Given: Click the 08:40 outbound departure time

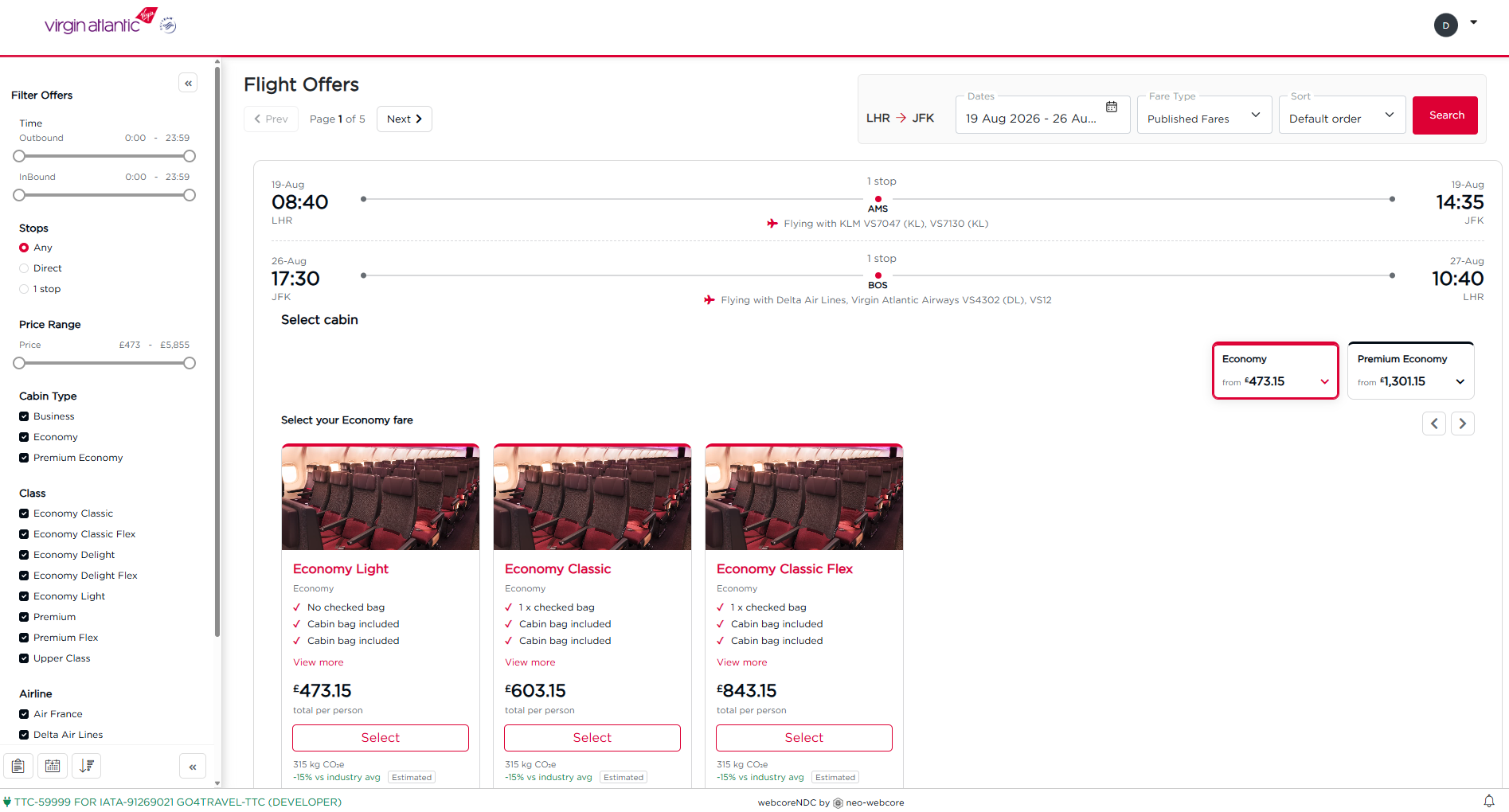Looking at the screenshot, I should pos(300,202).
